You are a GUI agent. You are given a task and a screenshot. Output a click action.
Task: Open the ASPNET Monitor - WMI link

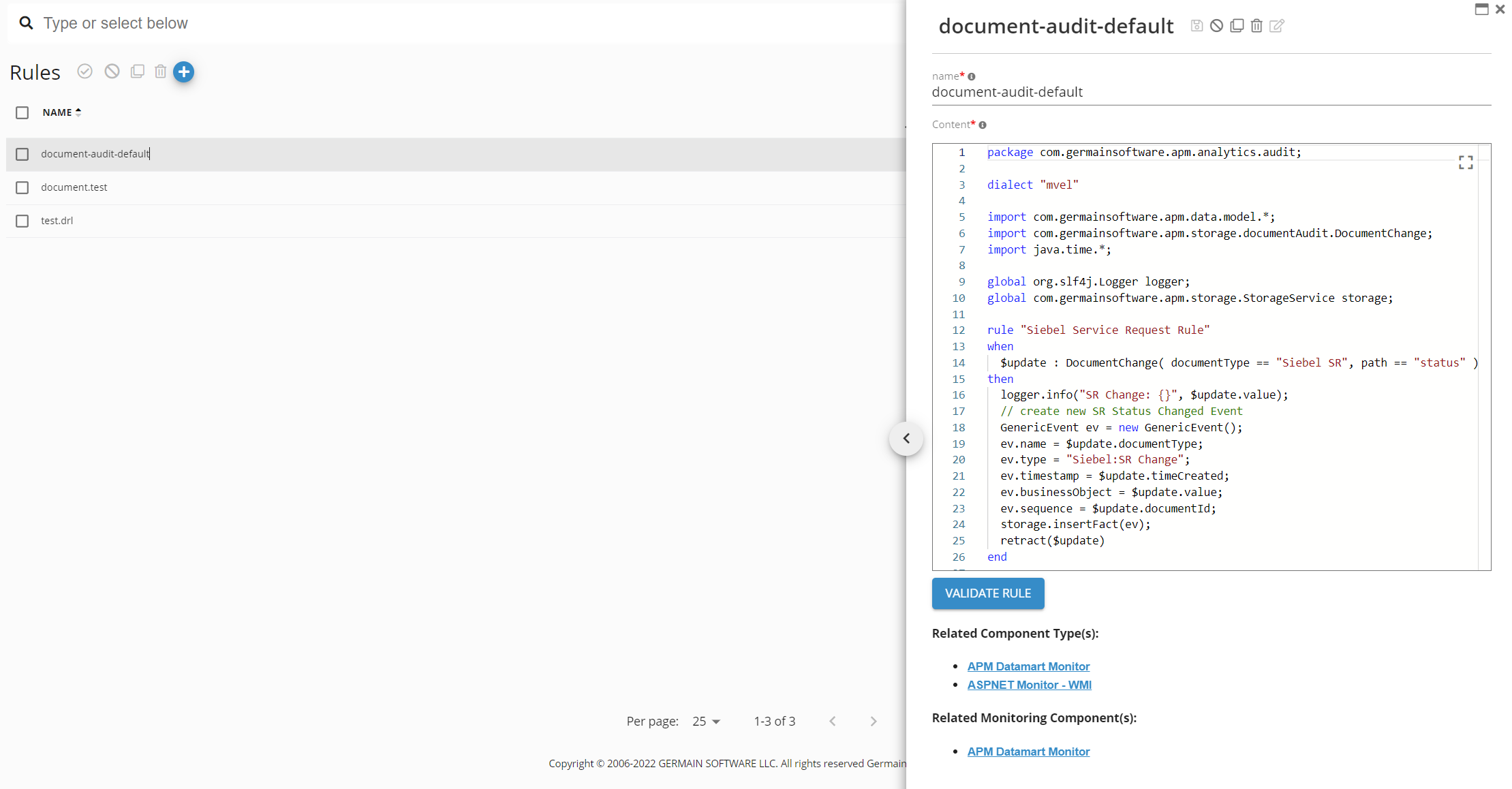point(1029,685)
